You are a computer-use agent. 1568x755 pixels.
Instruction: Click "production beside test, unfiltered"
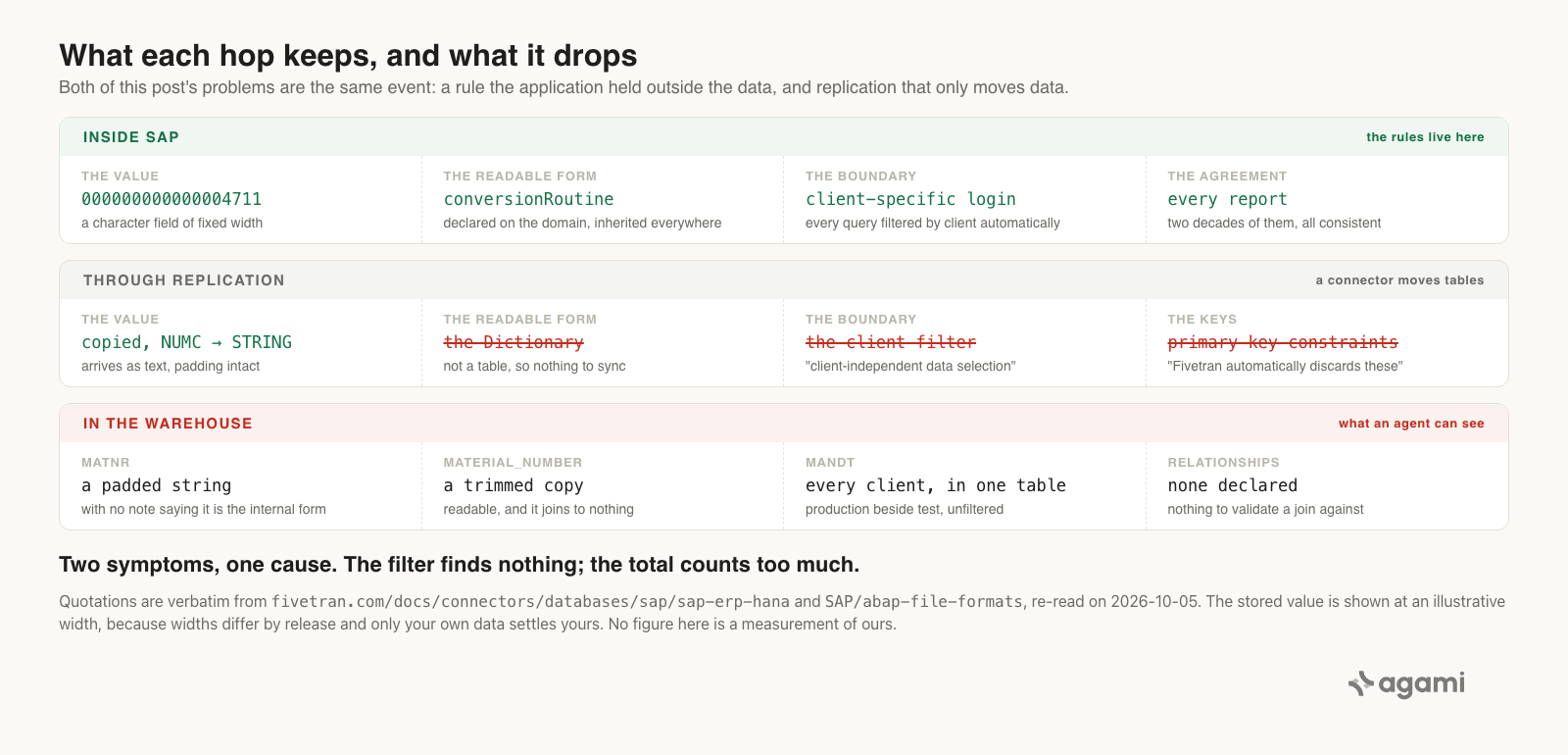905,510
